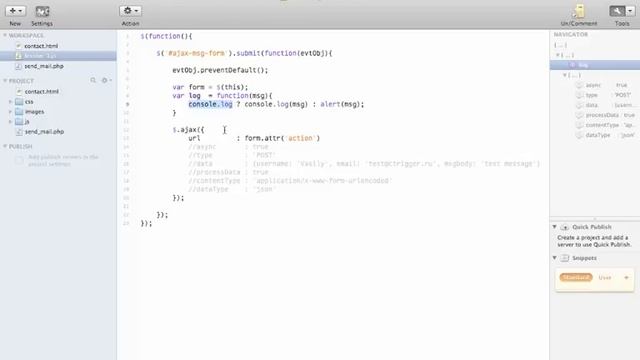This screenshot has width=640, height=360.
Task: Collapse the PROJECT section
Action: click(5, 81)
